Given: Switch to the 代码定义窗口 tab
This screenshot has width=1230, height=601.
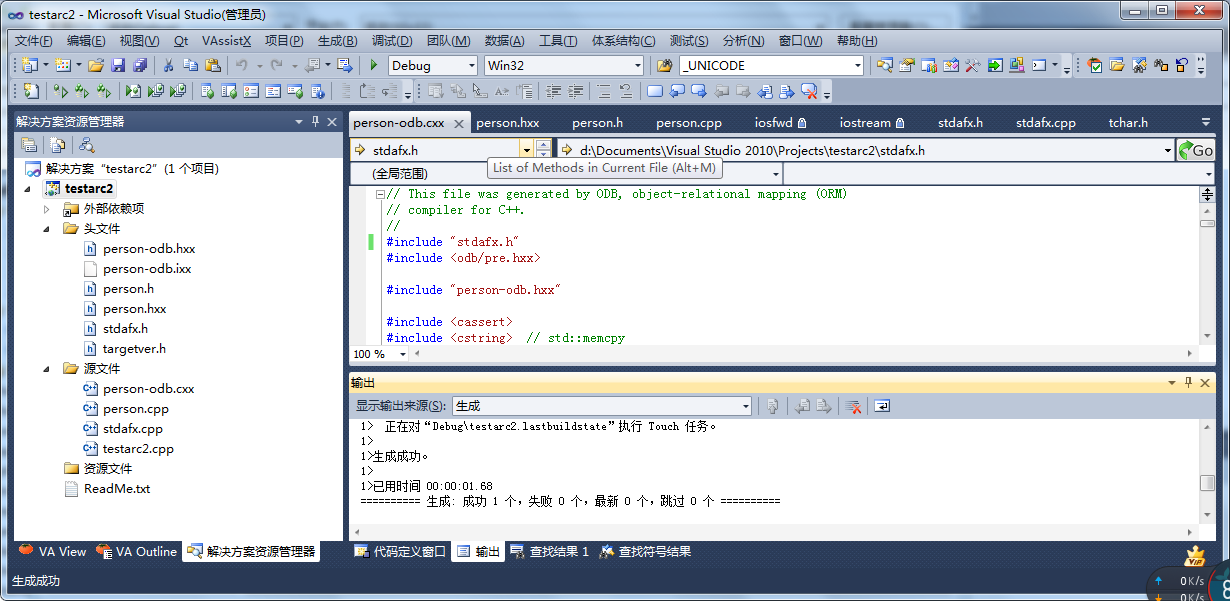Looking at the screenshot, I should [x=400, y=551].
